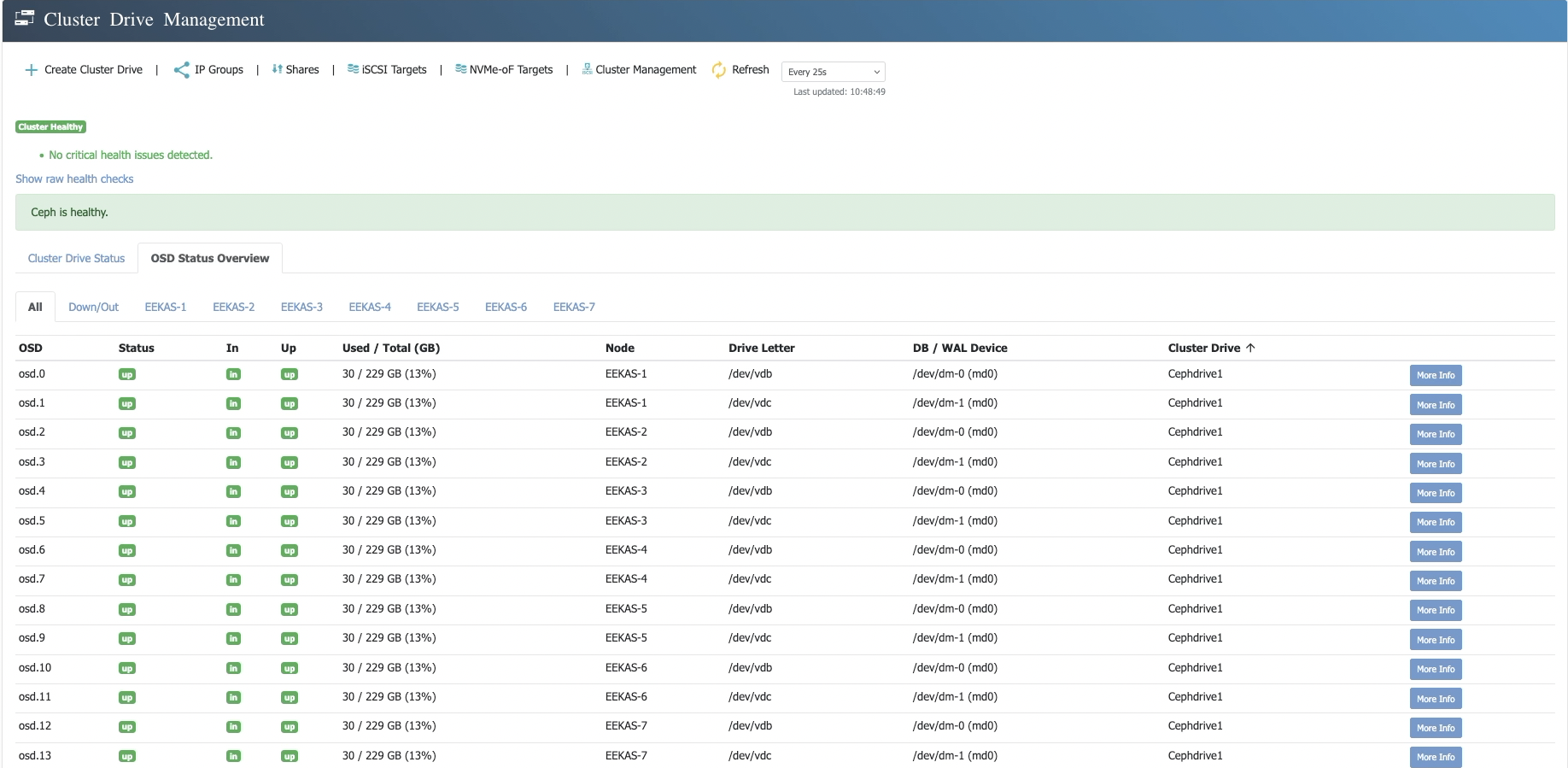The image size is (1568, 768).
Task: Filter OSDs by EEKAS-5 tab
Action: pos(438,307)
